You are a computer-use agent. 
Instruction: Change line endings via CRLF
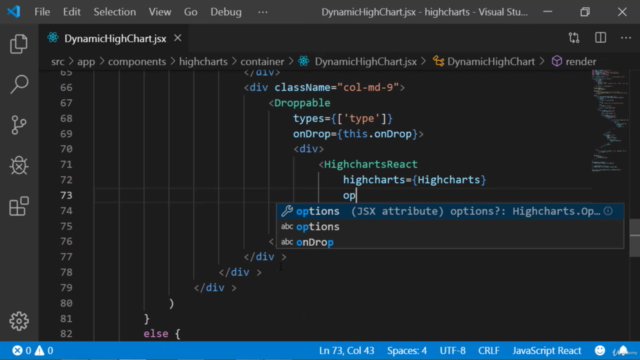click(489, 351)
